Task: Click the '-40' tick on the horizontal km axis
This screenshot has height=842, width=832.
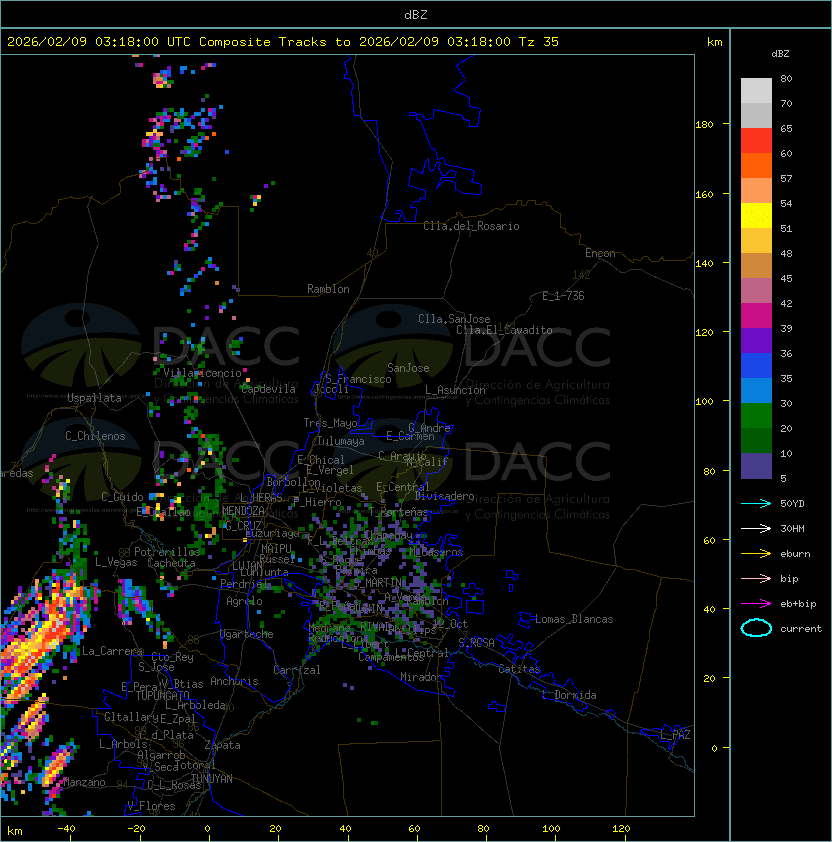Action: click(x=66, y=829)
